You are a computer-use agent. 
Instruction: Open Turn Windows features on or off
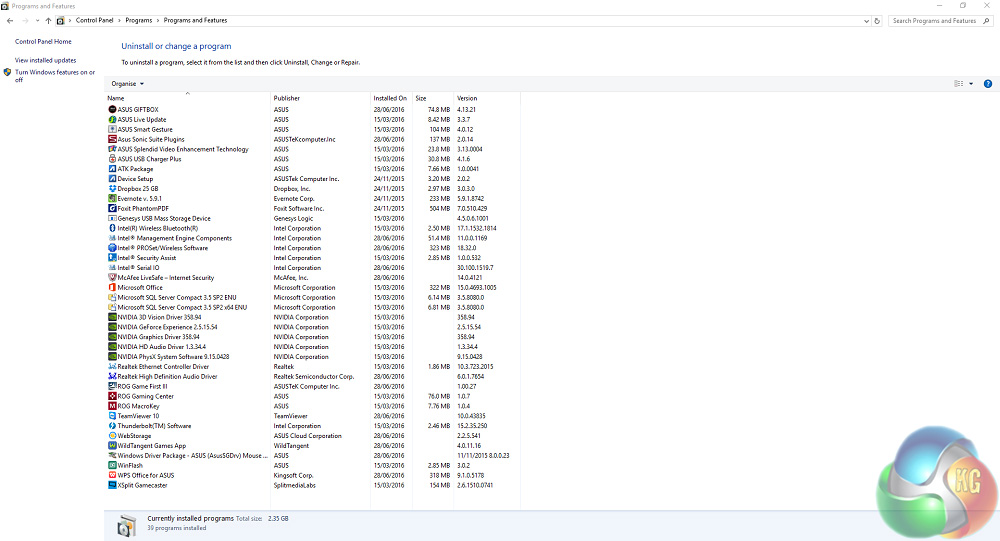pyautogui.click(x=55, y=76)
